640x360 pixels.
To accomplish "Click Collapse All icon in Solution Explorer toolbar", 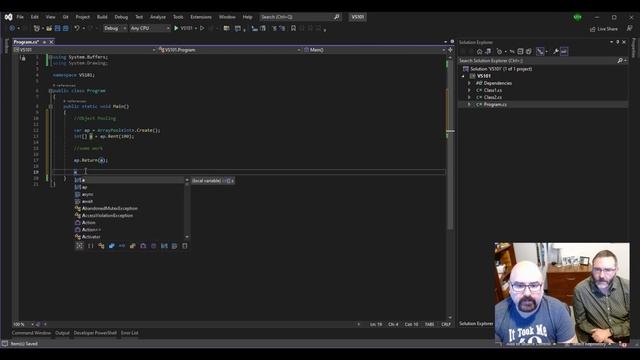I will pos(520,51).
